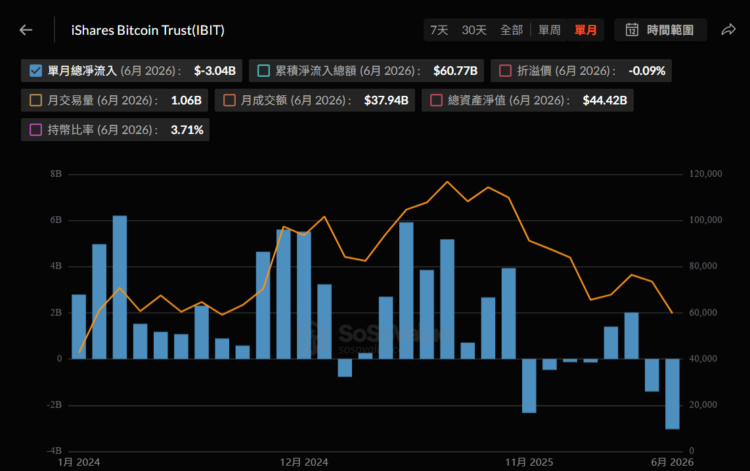
Task: Click the 6B left axis label
Action: coord(56,220)
